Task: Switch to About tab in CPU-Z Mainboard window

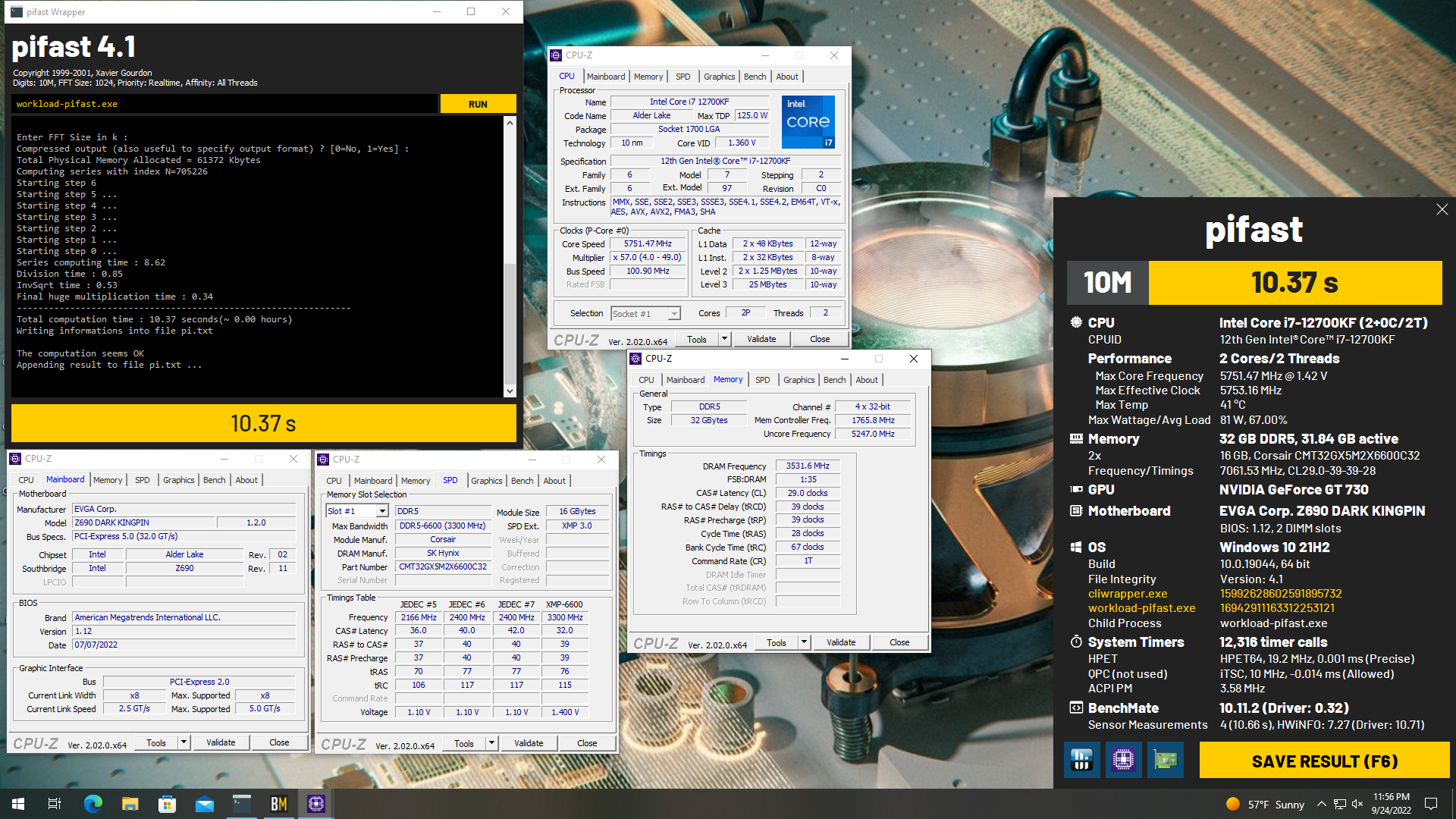Action: pos(246,480)
